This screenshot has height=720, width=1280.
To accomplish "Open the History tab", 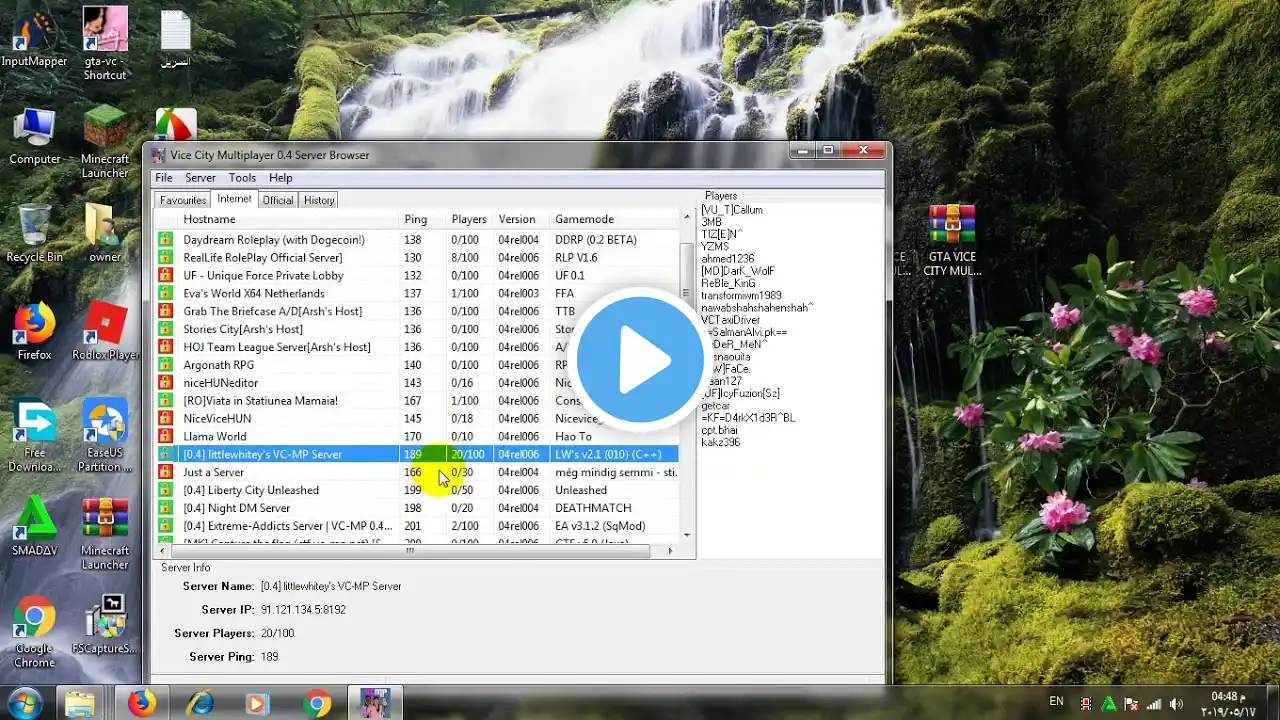I will [x=319, y=200].
